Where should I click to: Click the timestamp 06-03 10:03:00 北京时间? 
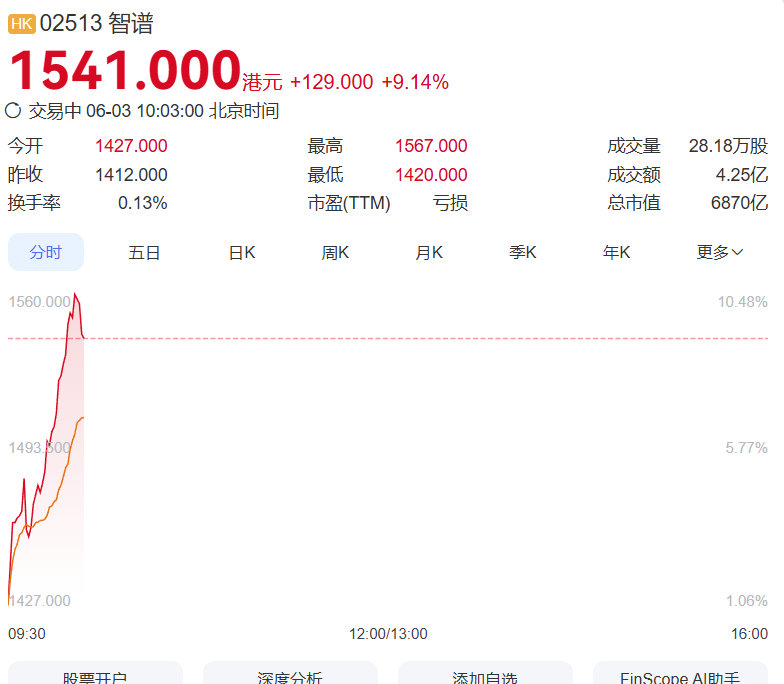pos(182,111)
